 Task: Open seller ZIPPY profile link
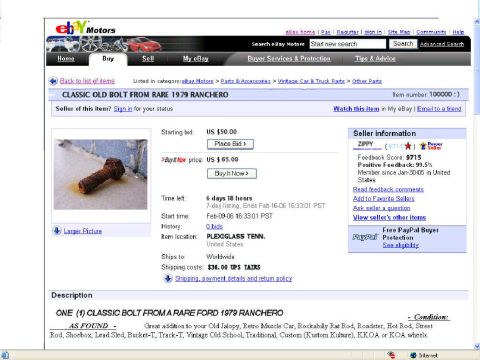click(365, 144)
